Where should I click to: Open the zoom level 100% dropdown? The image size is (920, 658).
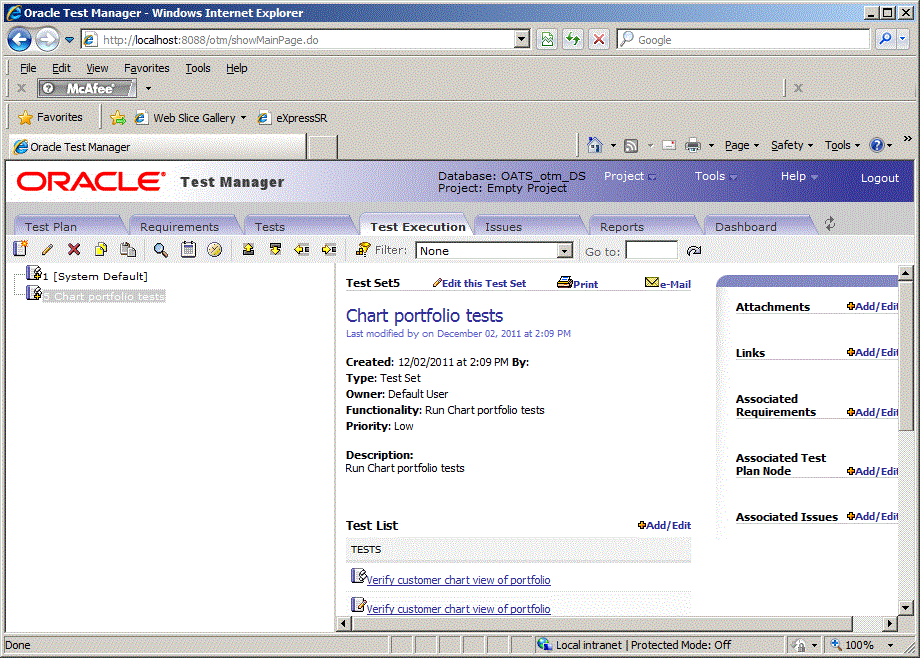tap(891, 645)
